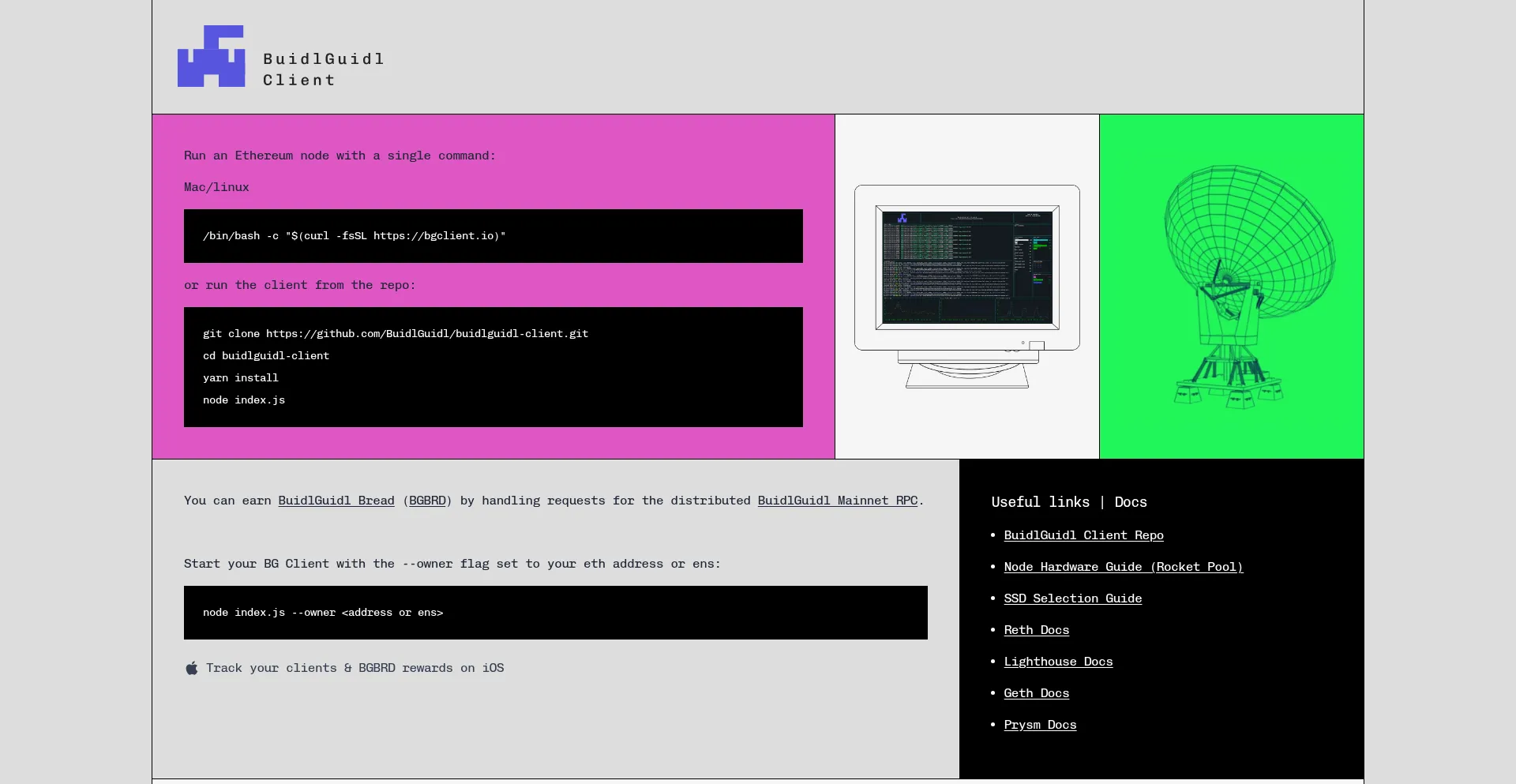Image resolution: width=1516 pixels, height=784 pixels.
Task: Click the 'yarn install' command line
Action: (241, 378)
